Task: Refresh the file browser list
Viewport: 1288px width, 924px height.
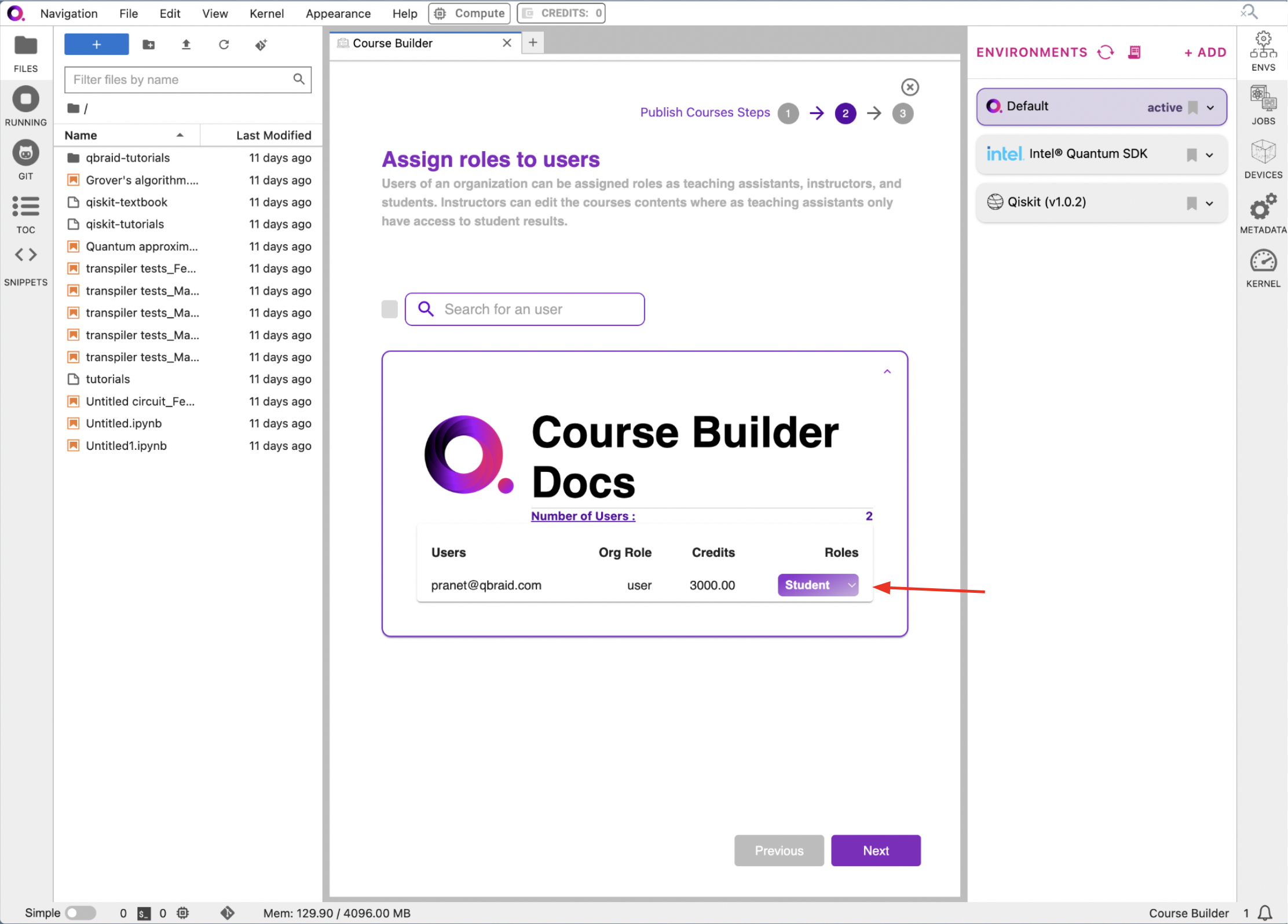Action: point(224,45)
